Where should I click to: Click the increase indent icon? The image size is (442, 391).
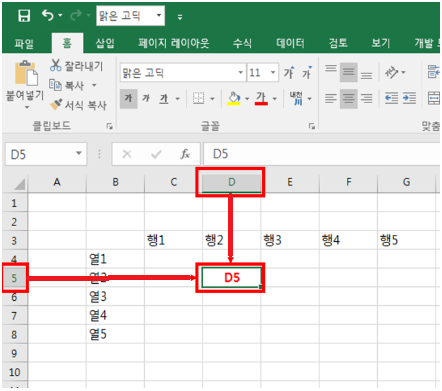coord(409,99)
